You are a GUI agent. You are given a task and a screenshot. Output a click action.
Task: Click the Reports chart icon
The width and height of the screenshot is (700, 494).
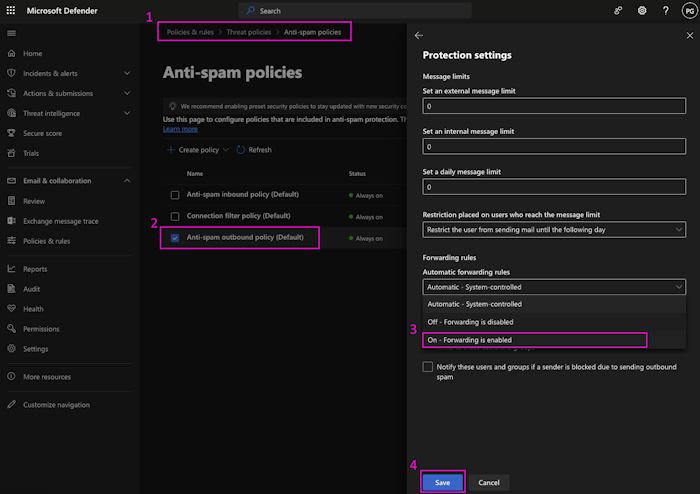pyautogui.click(x=12, y=269)
